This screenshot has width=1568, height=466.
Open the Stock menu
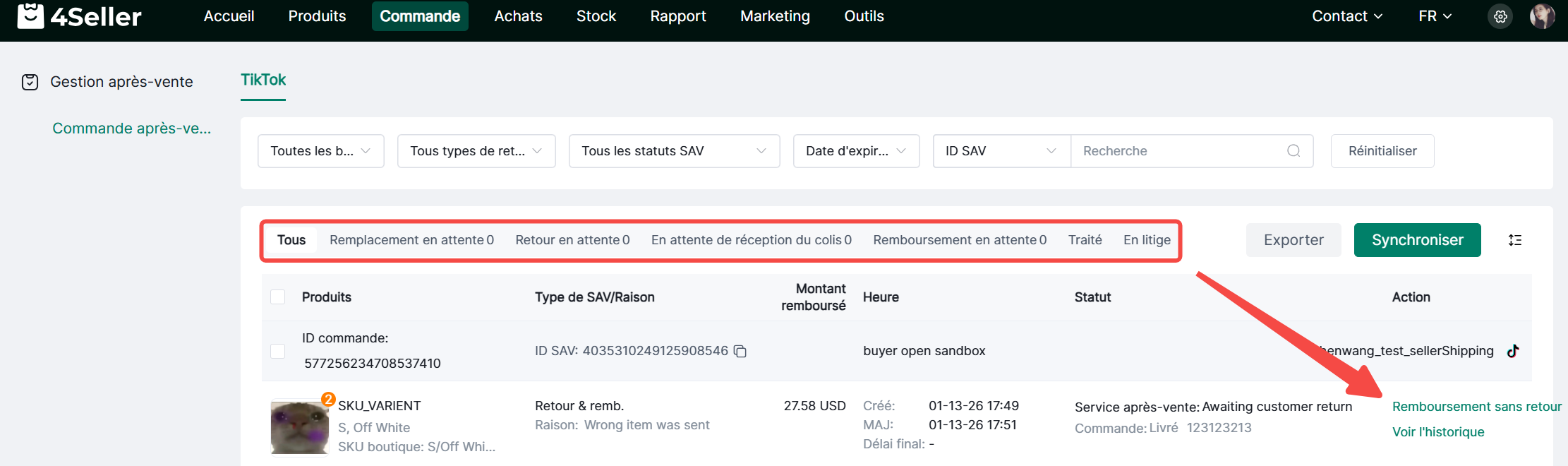596,16
